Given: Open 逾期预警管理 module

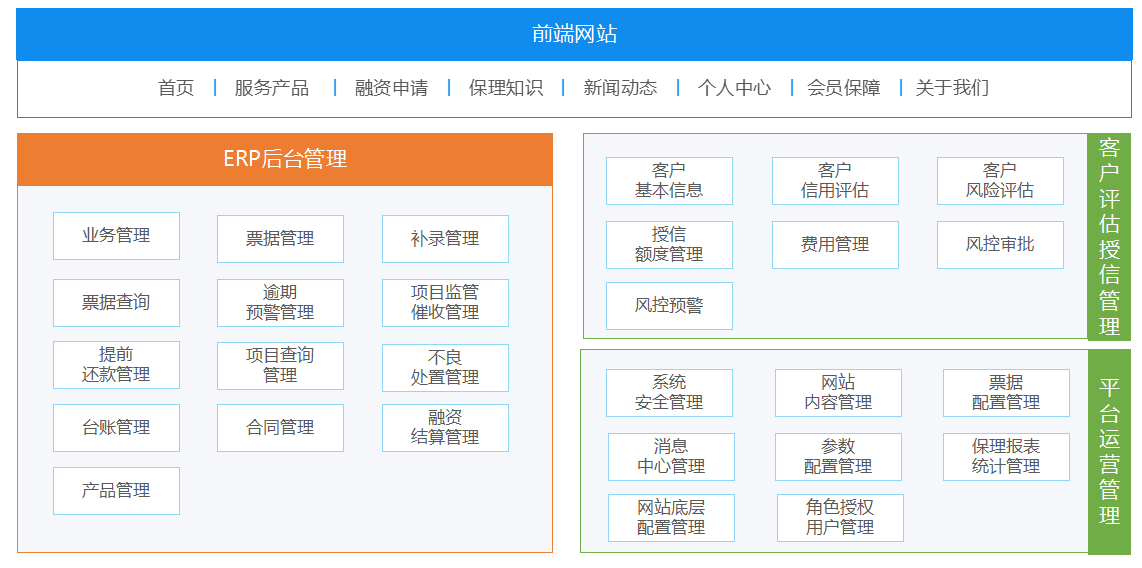Looking at the screenshot, I should click(x=280, y=303).
